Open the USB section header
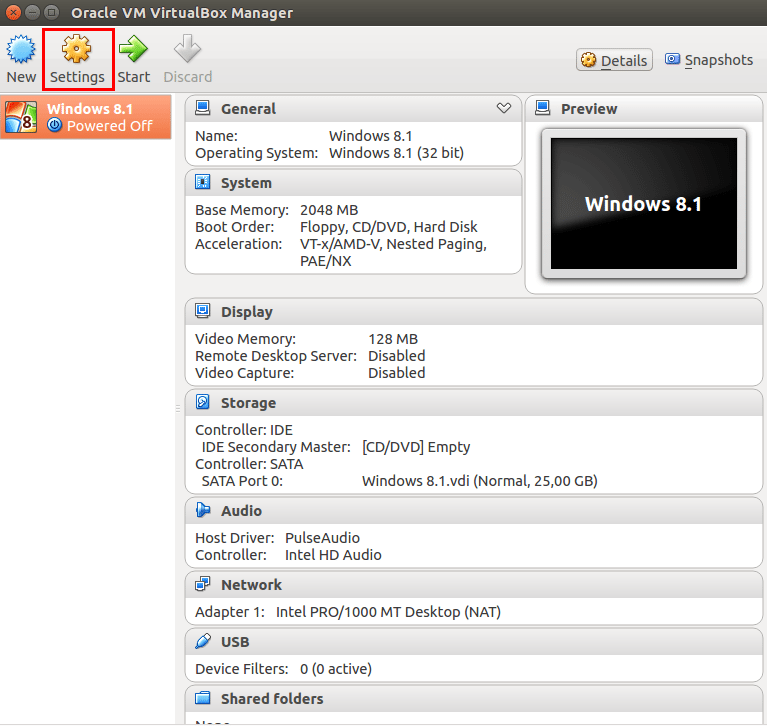 coord(474,642)
